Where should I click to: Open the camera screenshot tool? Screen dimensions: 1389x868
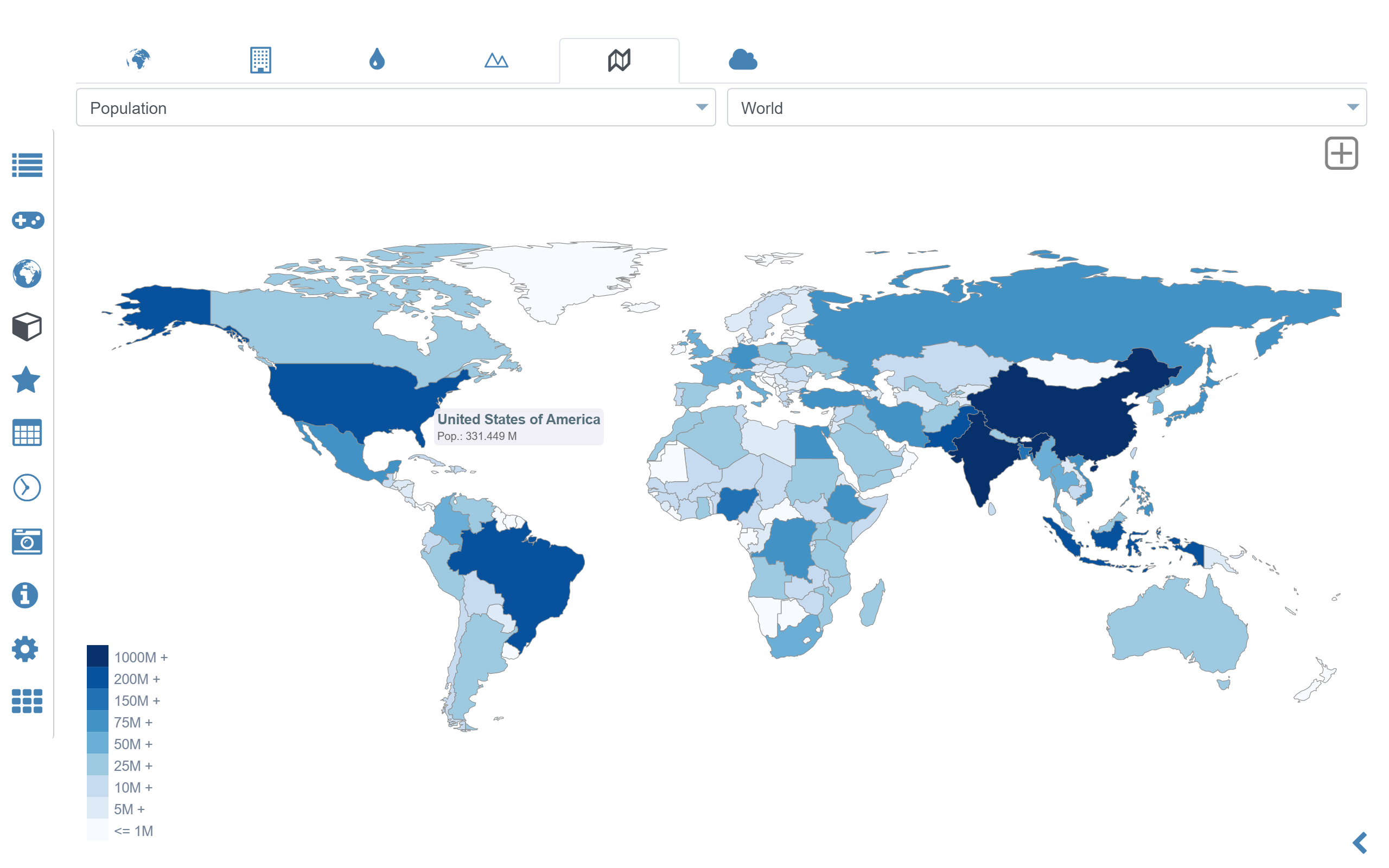pyautogui.click(x=27, y=541)
